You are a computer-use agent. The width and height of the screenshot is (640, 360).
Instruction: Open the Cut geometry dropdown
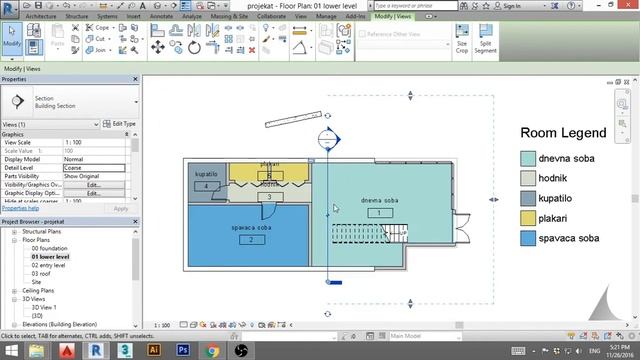110,39
